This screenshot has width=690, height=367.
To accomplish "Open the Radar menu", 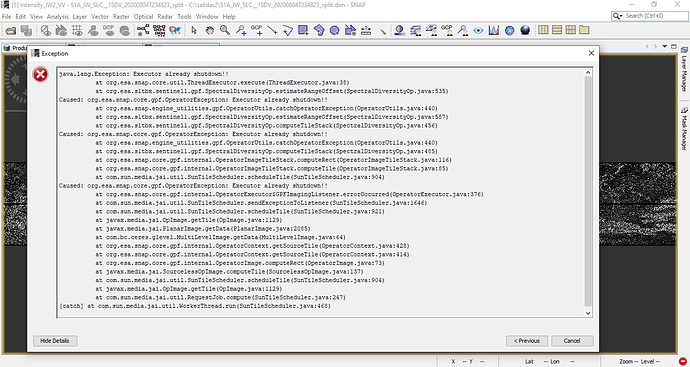I will 165,16.
